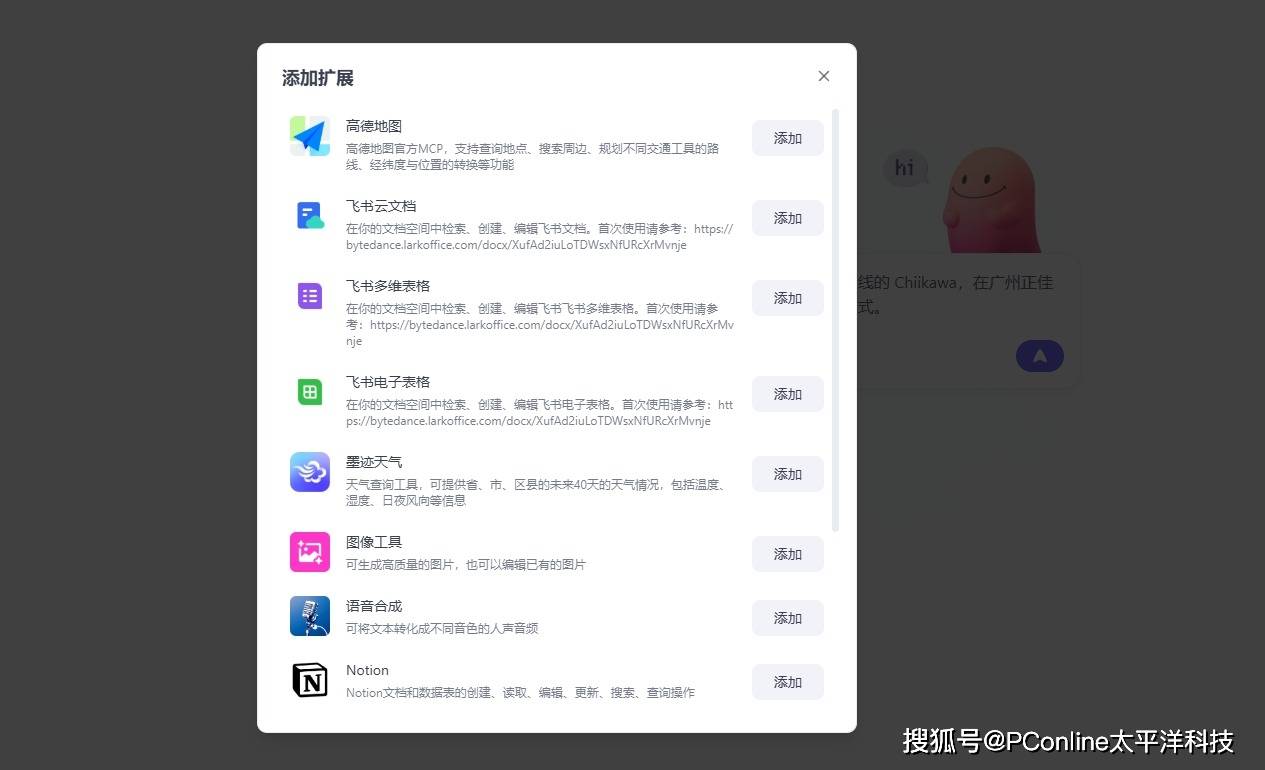The height and width of the screenshot is (770, 1265).
Task: Add the 高德地图 extension
Action: point(788,138)
